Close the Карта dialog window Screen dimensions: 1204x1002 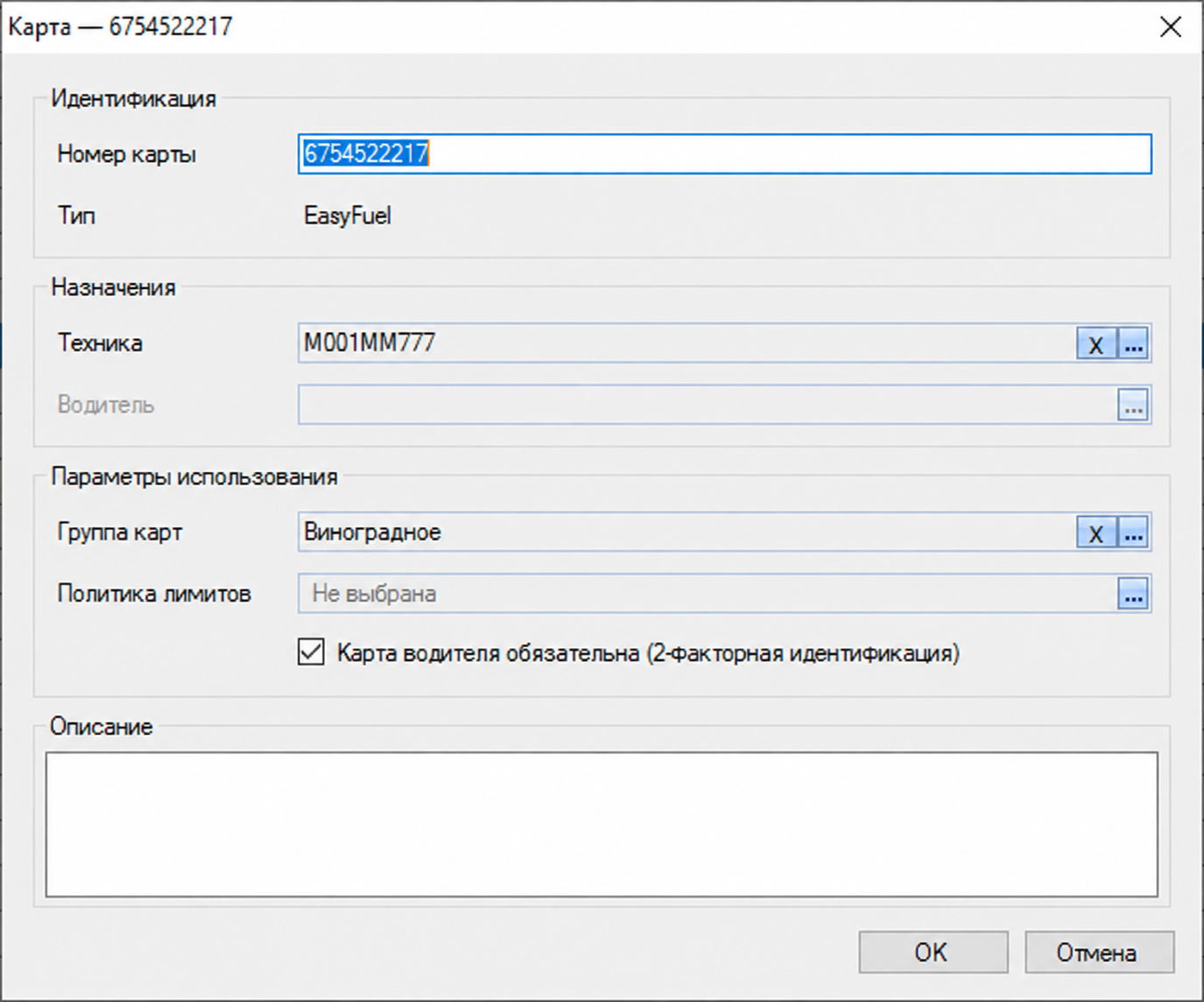pos(1171,27)
